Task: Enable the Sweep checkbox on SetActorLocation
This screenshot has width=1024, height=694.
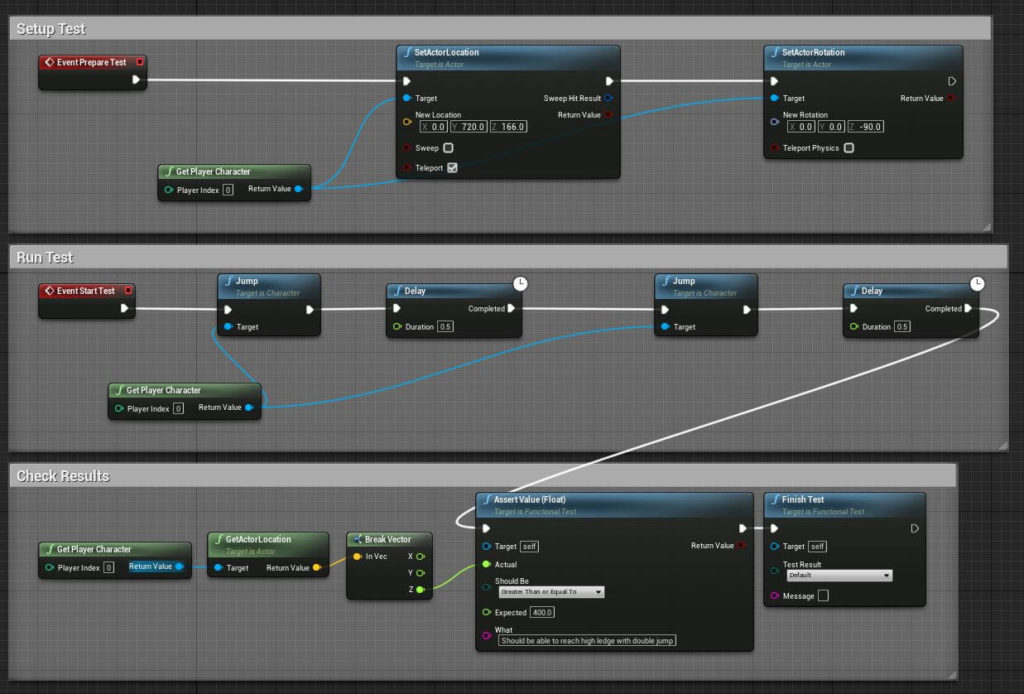Action: tap(448, 148)
